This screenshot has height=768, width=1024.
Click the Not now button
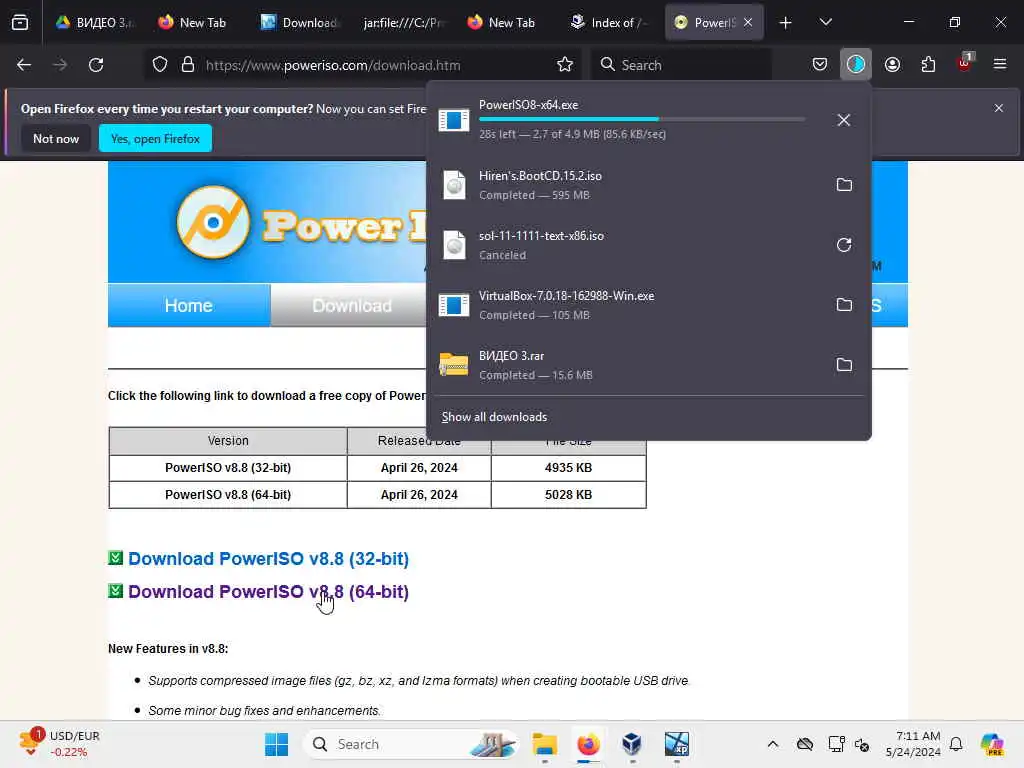56,138
